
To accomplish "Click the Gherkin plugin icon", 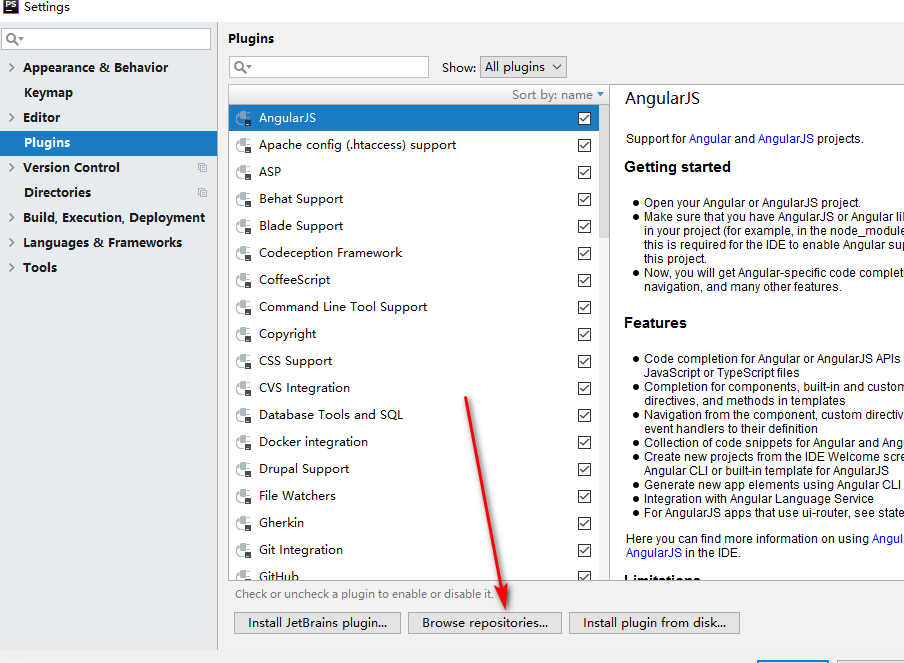I will [x=244, y=523].
